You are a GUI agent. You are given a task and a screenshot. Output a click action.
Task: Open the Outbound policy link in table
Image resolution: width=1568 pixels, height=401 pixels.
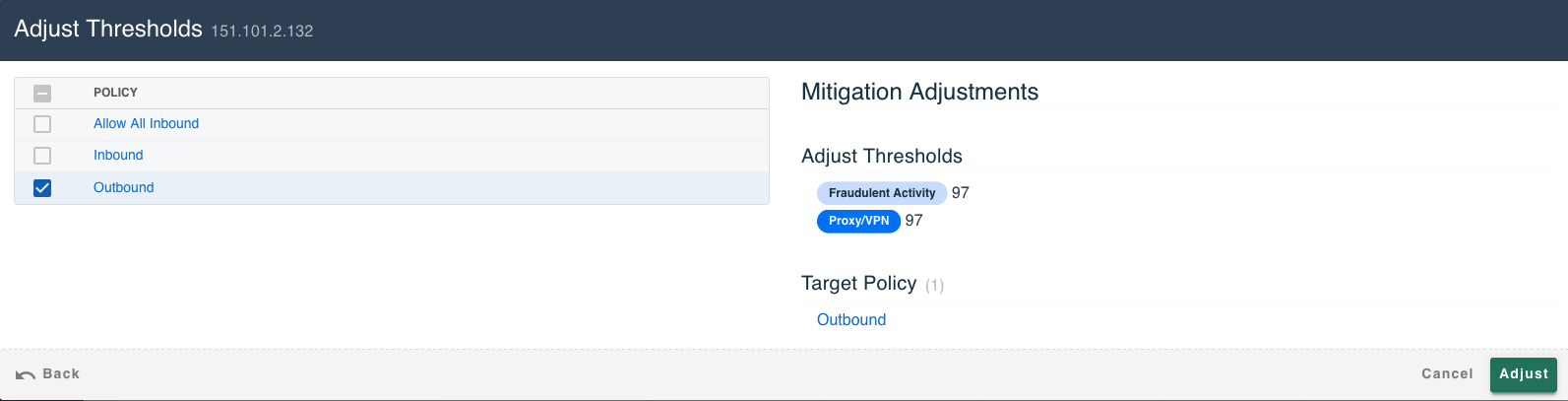pyautogui.click(x=123, y=187)
